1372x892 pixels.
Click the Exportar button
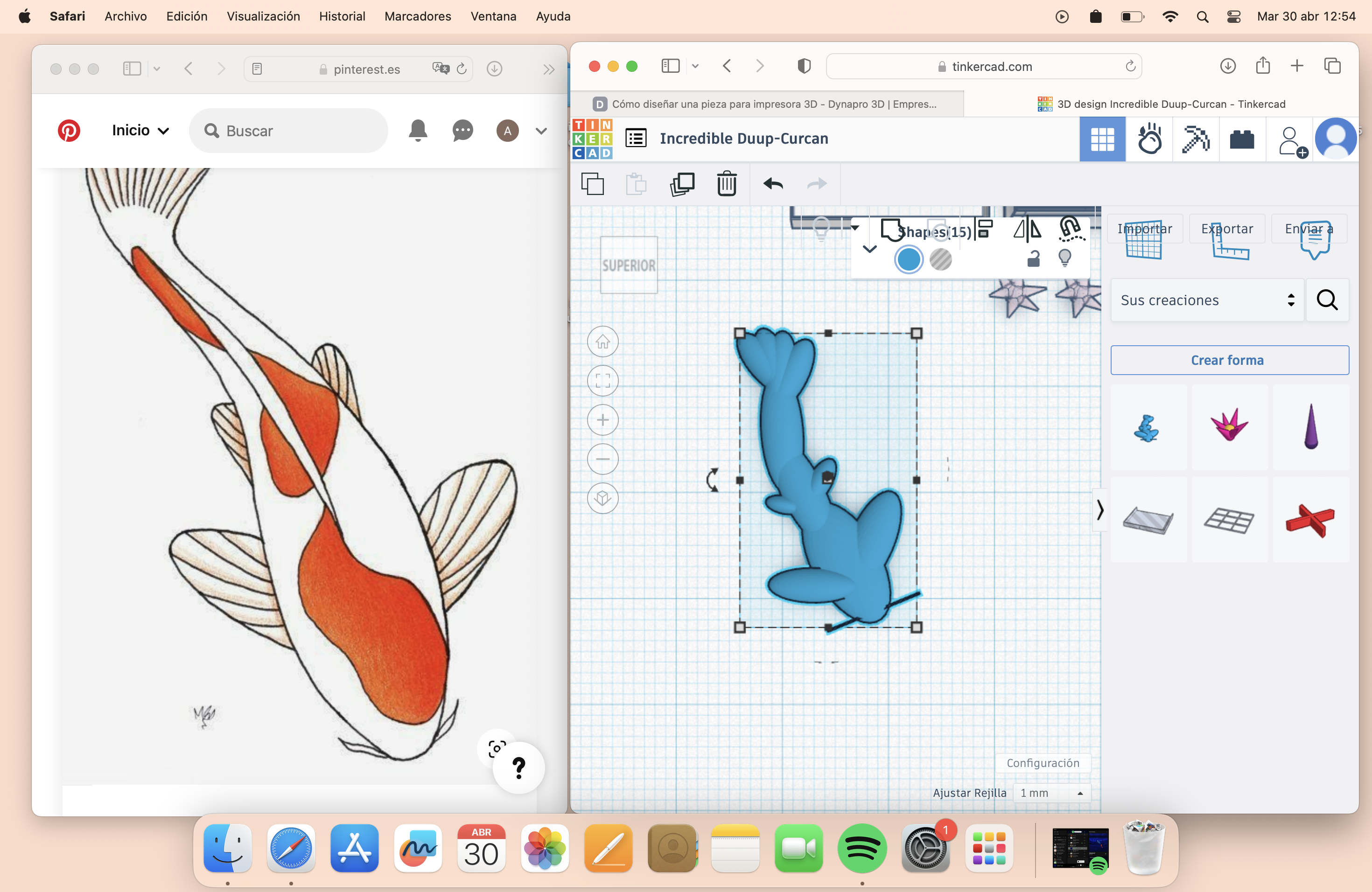[1227, 229]
